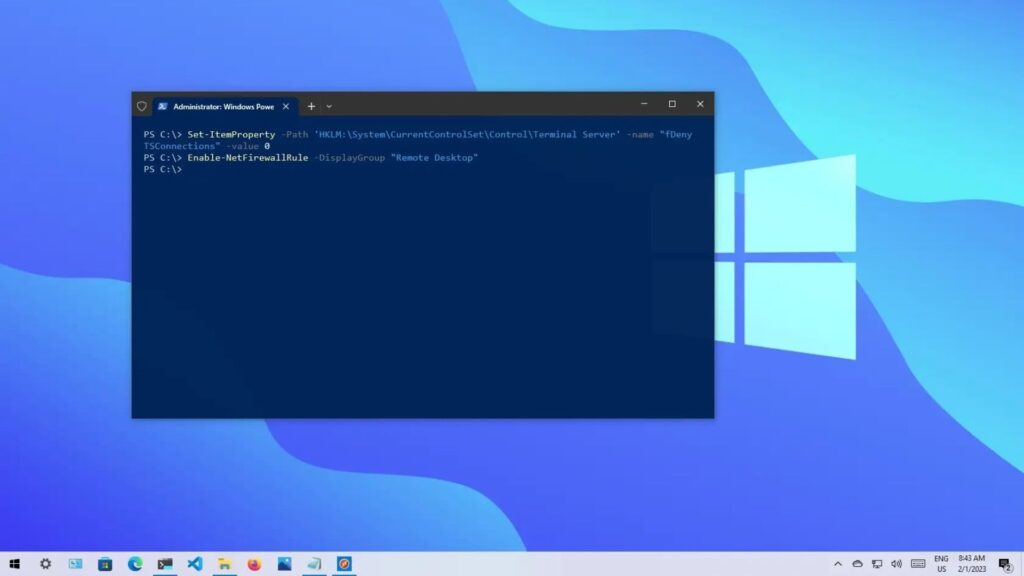The image size is (1024, 576).
Task: Launch Microsoft Store from the taskbar
Action: tap(105, 564)
